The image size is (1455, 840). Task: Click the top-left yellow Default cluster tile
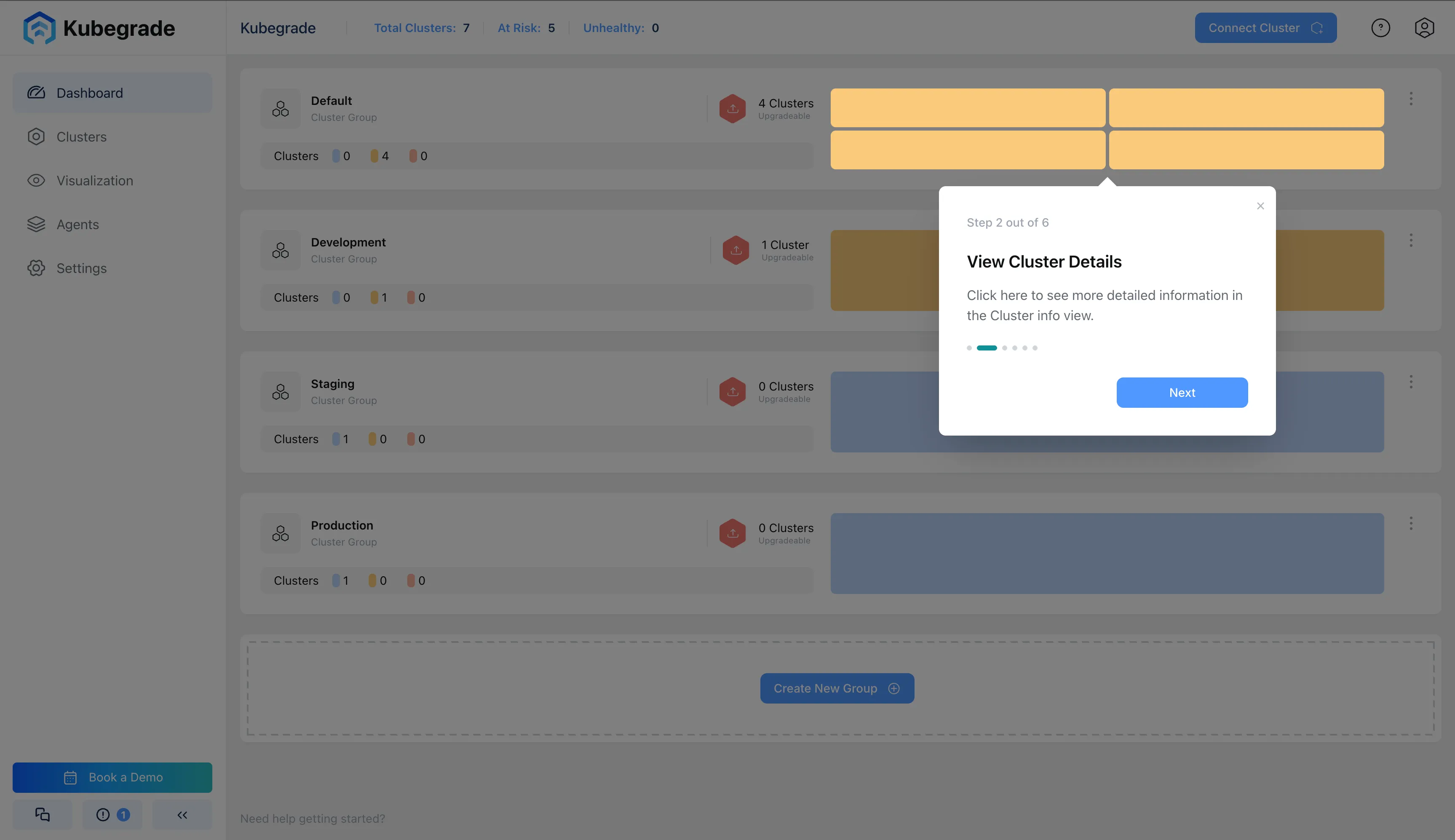click(x=968, y=108)
